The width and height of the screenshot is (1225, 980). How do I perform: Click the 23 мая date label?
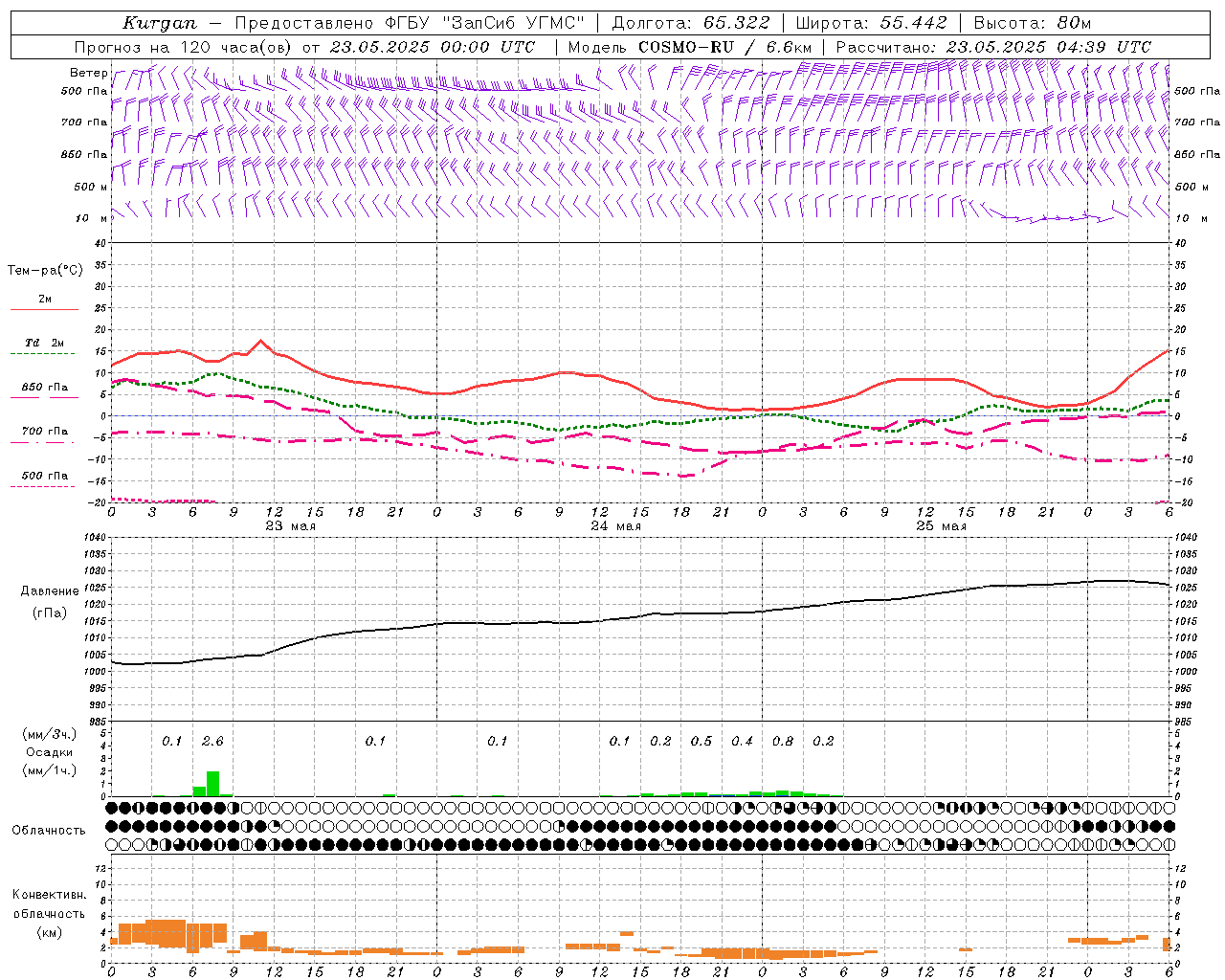290,526
